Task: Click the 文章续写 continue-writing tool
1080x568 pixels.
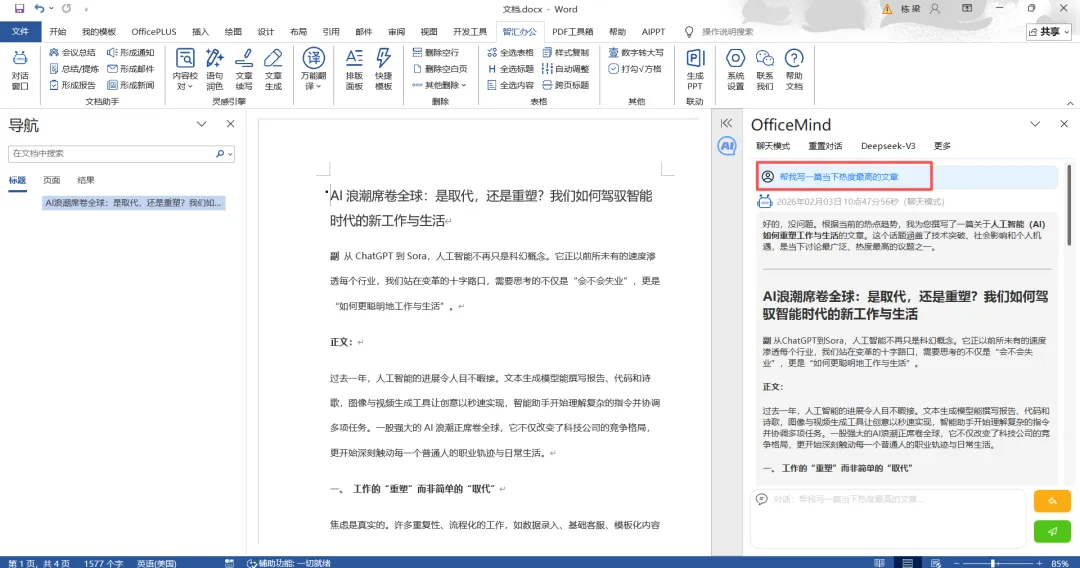Action: (x=244, y=70)
